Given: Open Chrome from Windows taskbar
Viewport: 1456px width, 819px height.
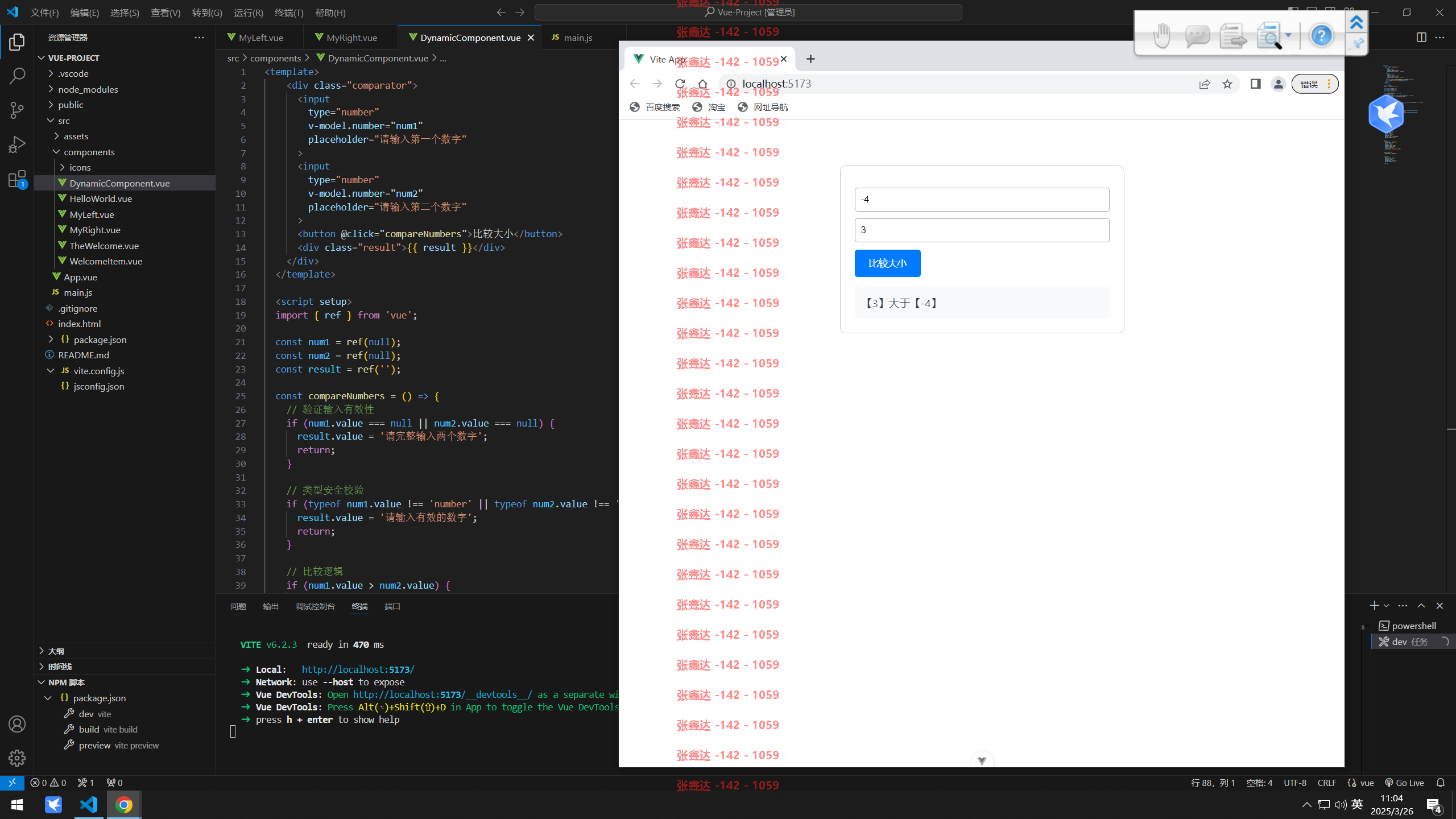Looking at the screenshot, I should [124, 805].
